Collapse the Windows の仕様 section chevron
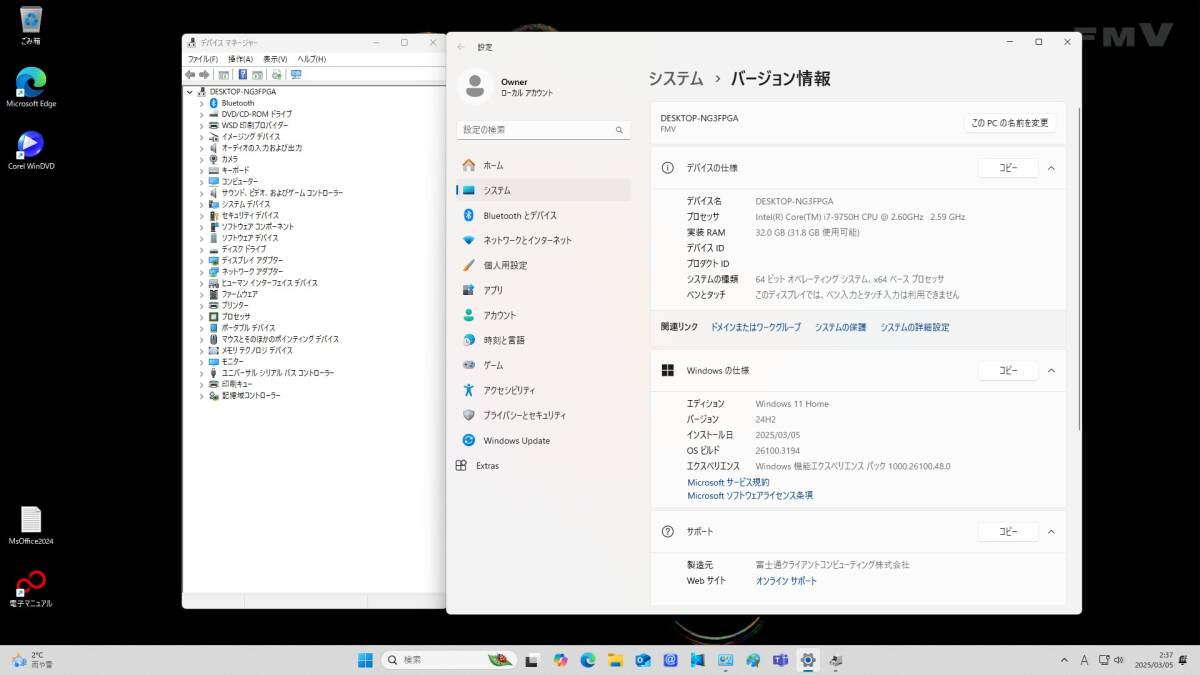The height and width of the screenshot is (675, 1200). 1051,370
